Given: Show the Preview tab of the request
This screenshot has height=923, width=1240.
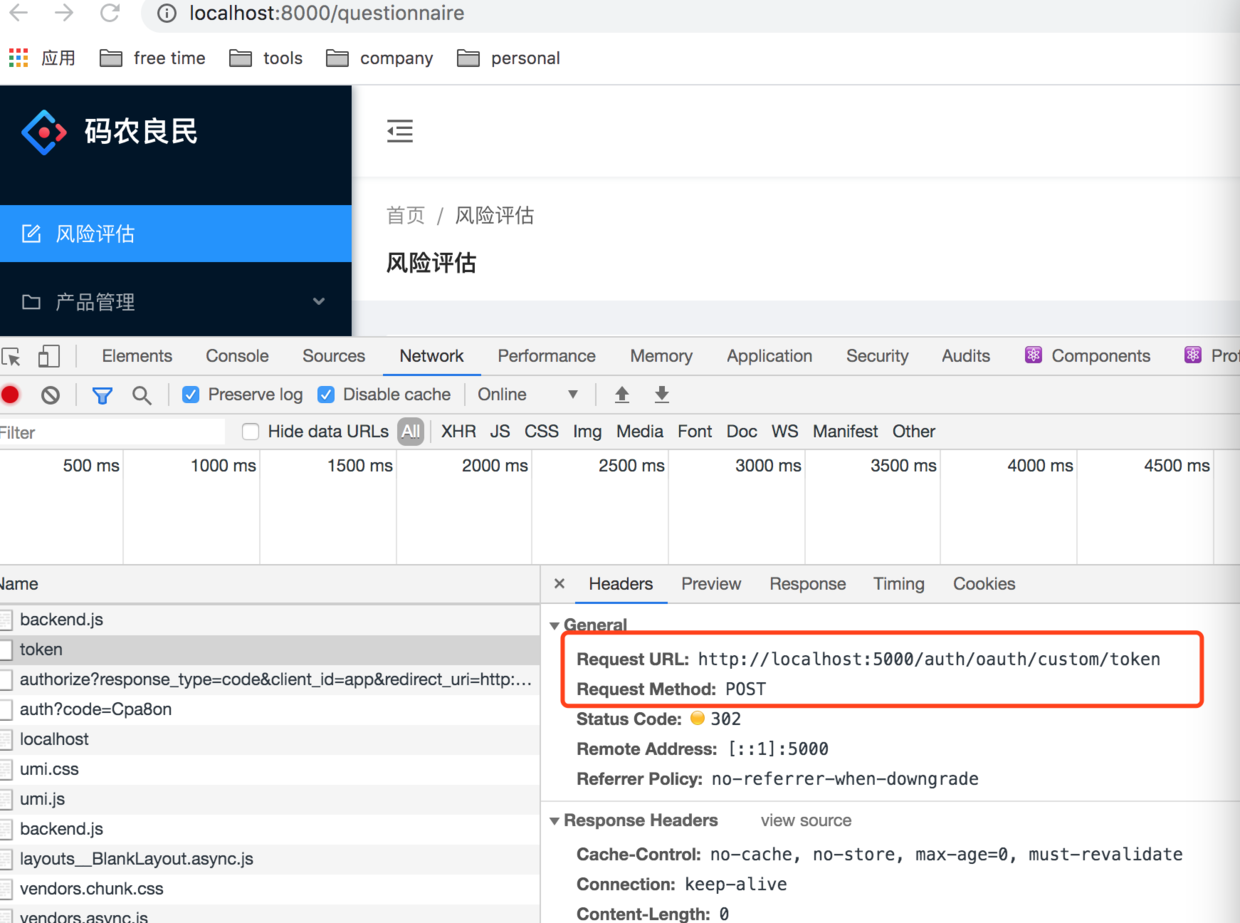Looking at the screenshot, I should 711,584.
